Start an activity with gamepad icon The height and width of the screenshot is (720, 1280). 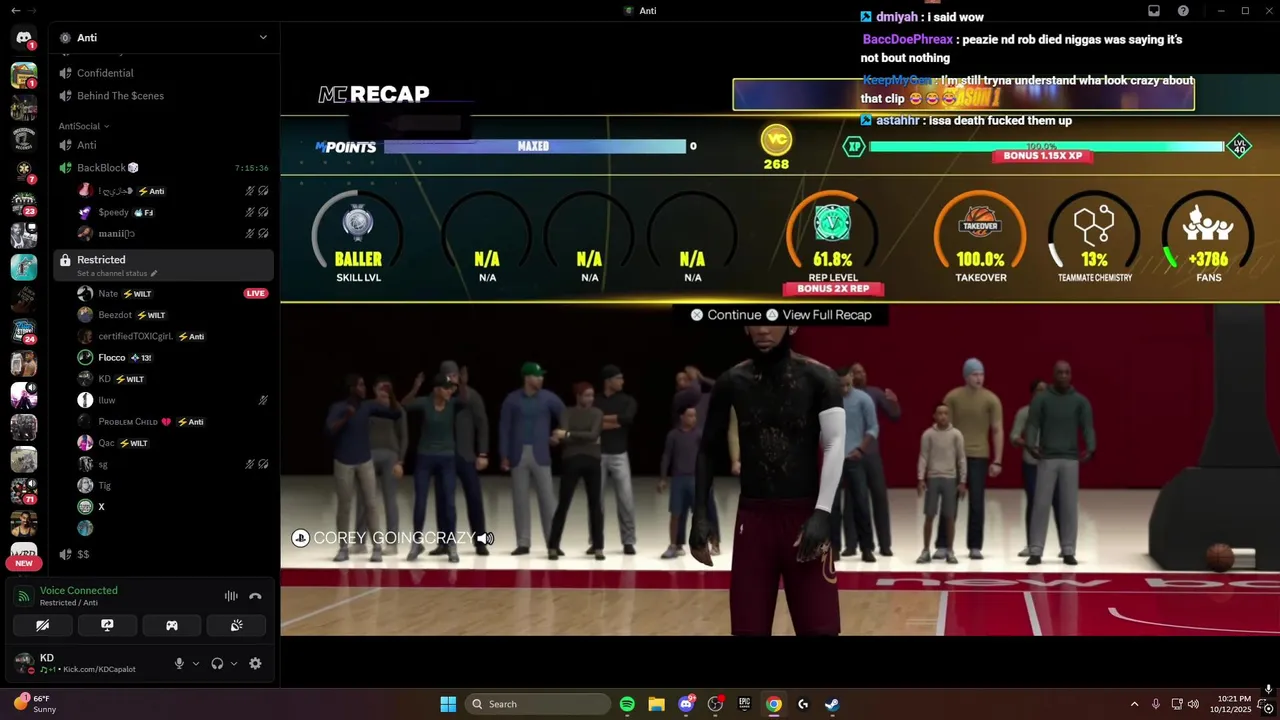172,625
